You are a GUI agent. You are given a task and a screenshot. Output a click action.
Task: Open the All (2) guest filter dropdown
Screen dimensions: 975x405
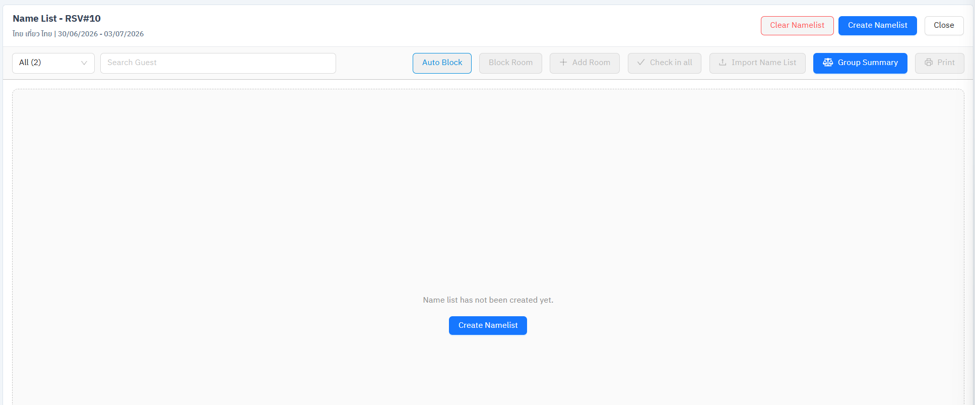53,63
